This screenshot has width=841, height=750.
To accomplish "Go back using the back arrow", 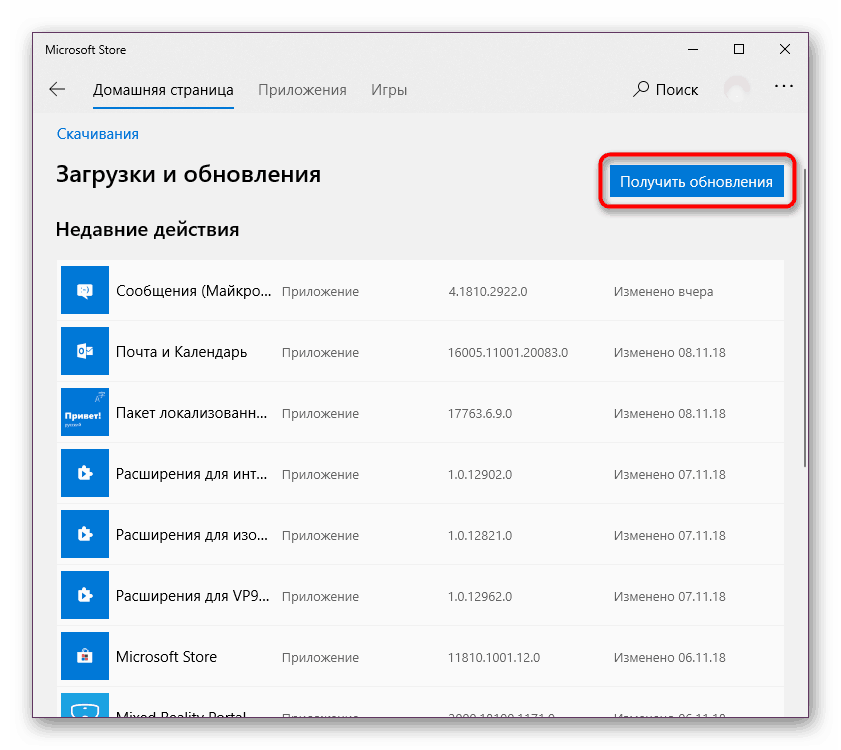I will tap(57, 89).
